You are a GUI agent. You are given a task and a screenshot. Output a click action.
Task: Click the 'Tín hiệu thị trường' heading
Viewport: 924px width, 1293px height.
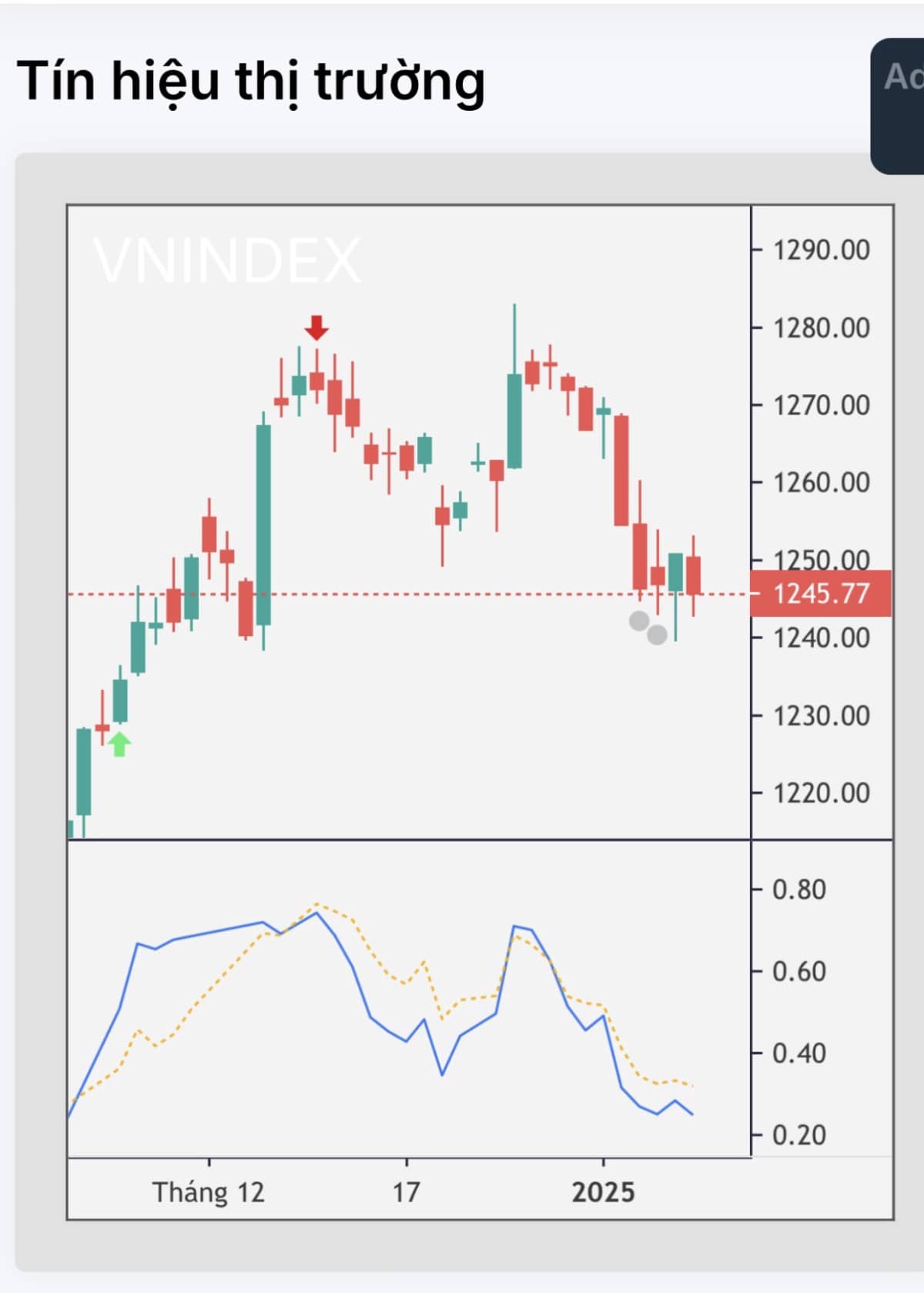251,81
